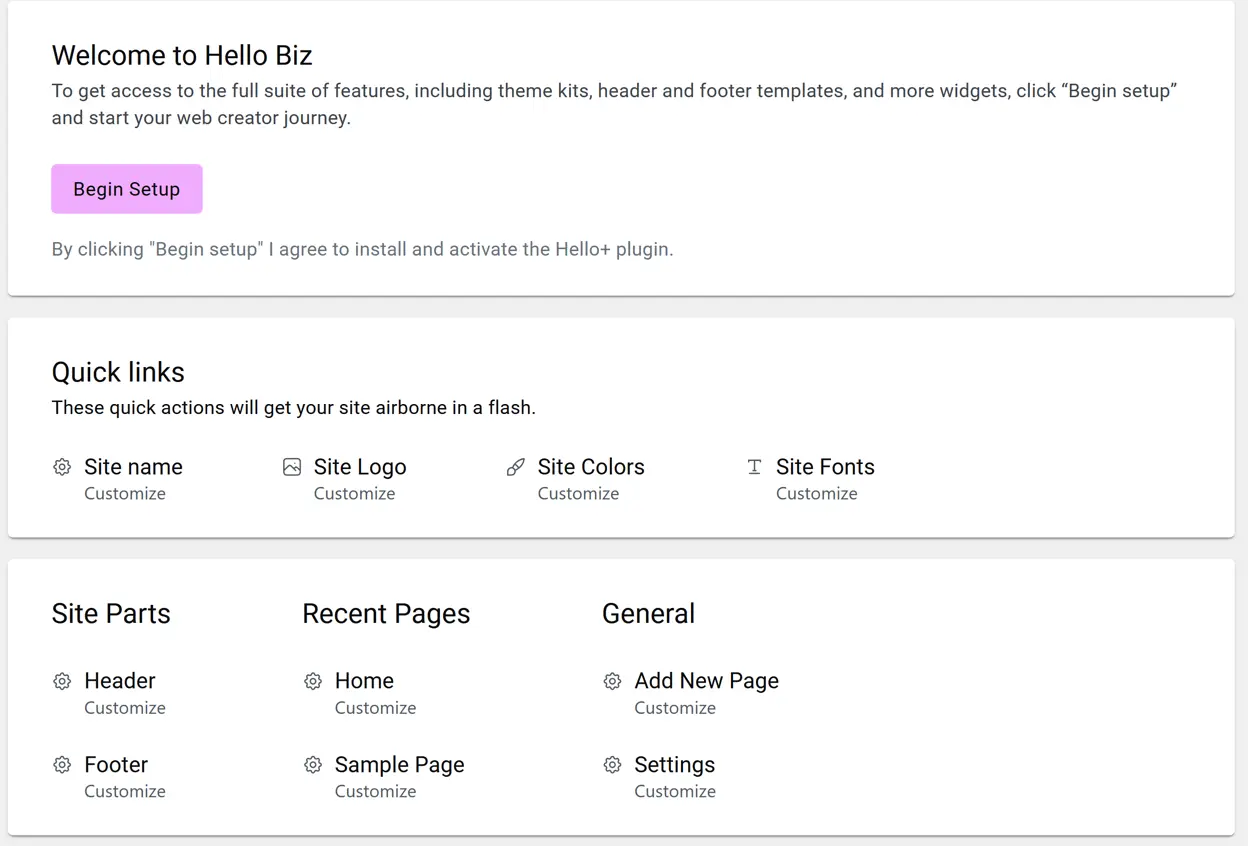Click the gear icon next to Add New Page
The image size is (1248, 846).
pyautogui.click(x=612, y=681)
